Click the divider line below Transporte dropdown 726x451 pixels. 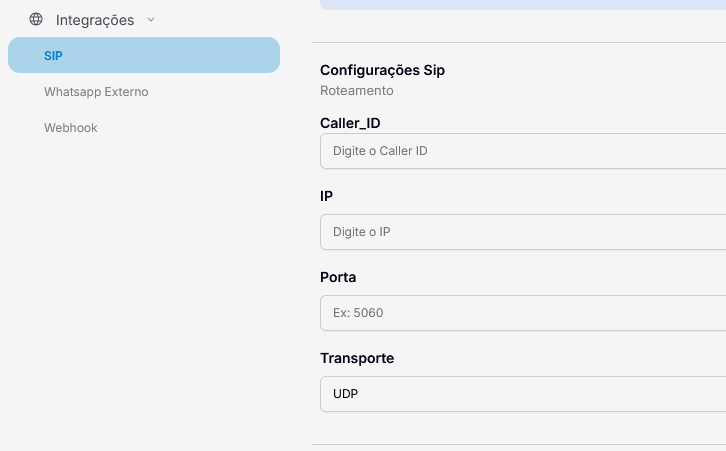point(519,444)
